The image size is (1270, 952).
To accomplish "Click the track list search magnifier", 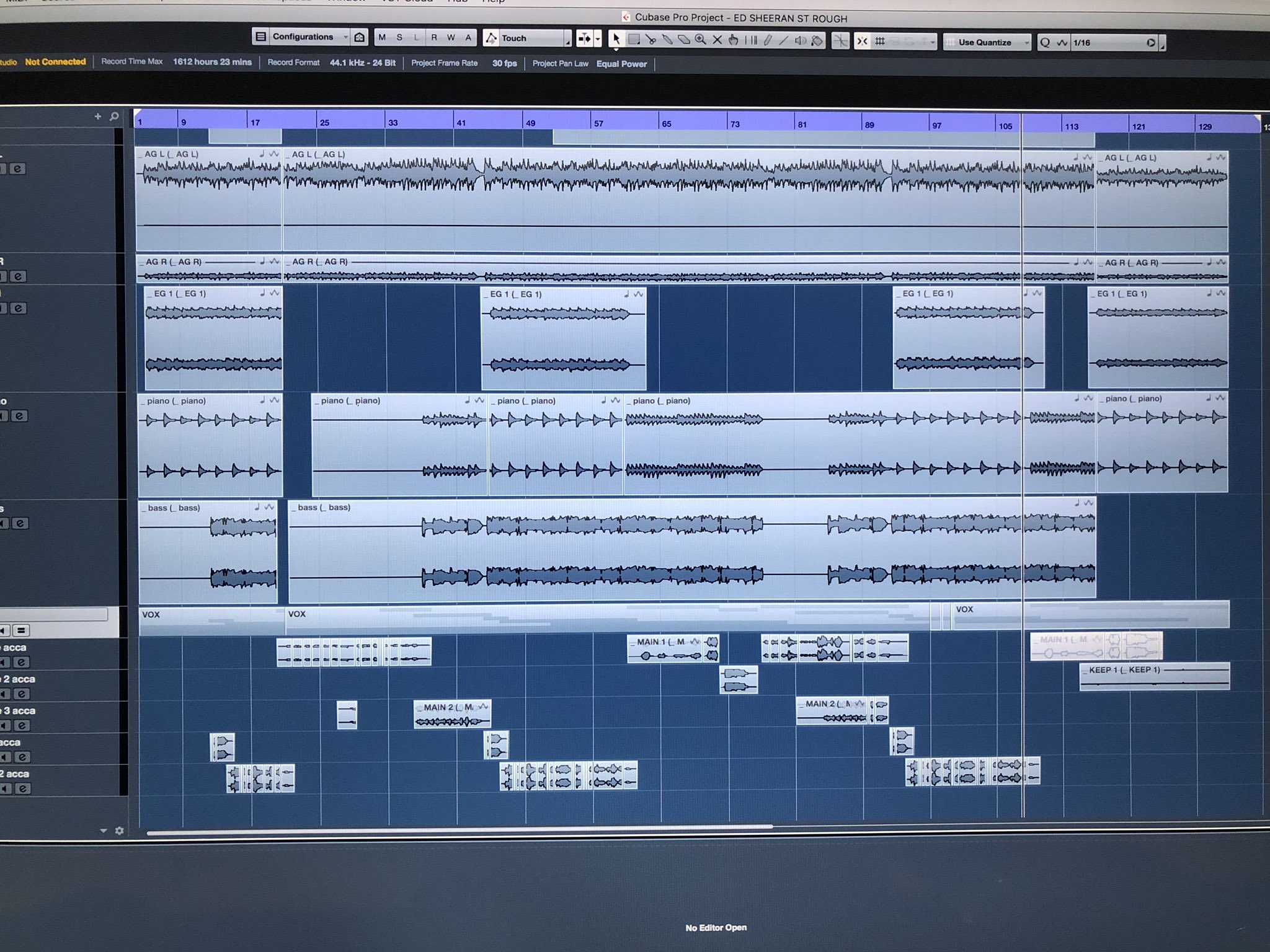I will [x=114, y=117].
